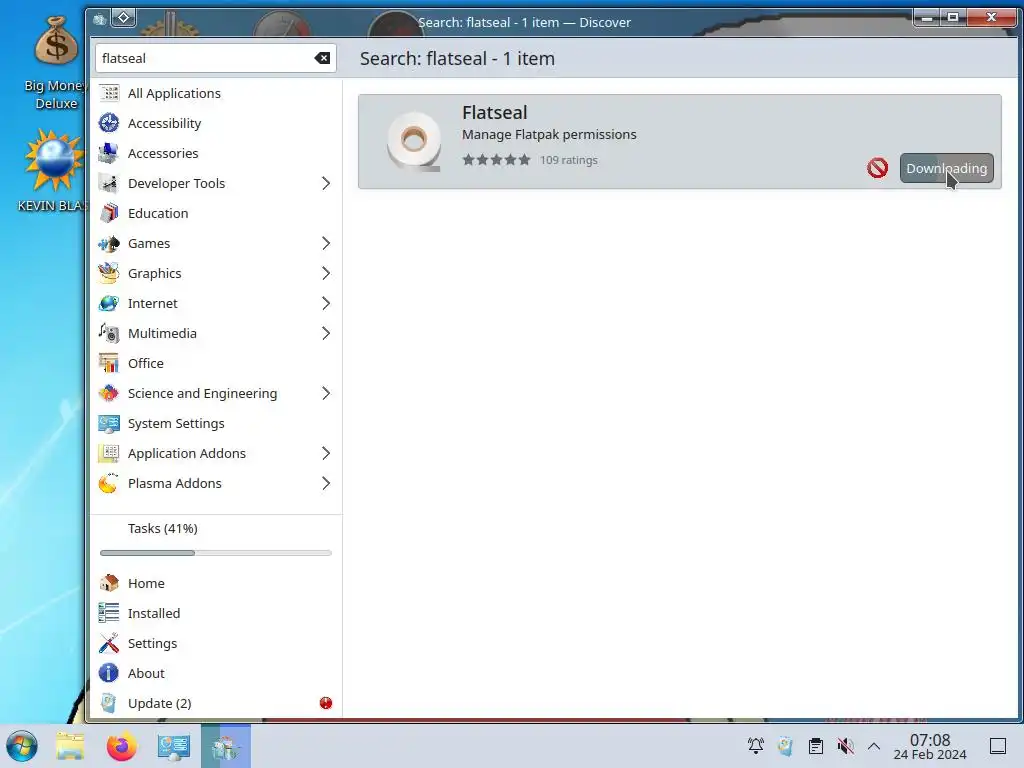Click the Big Money Deluxe desktop icon

pyautogui.click(x=56, y=62)
